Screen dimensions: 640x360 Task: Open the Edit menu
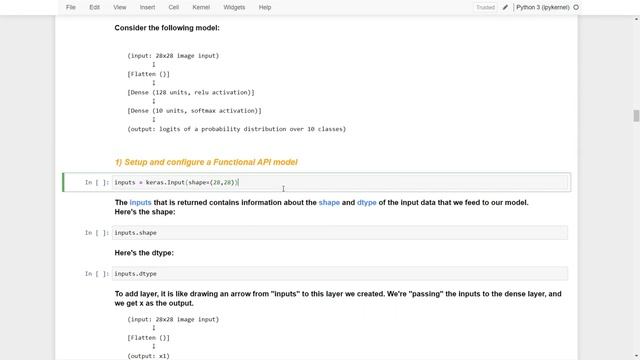click(x=94, y=7)
